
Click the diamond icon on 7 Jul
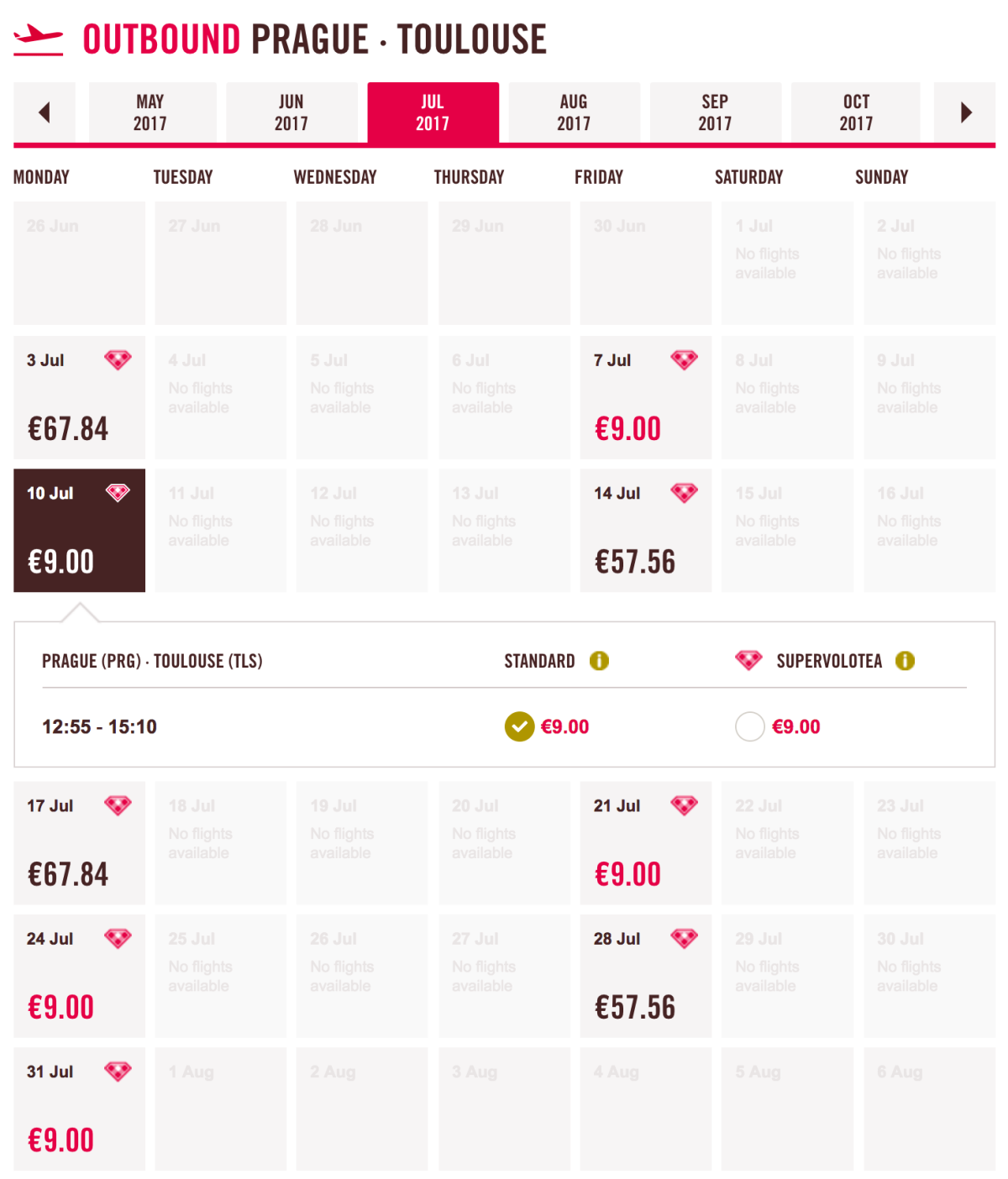click(x=684, y=360)
